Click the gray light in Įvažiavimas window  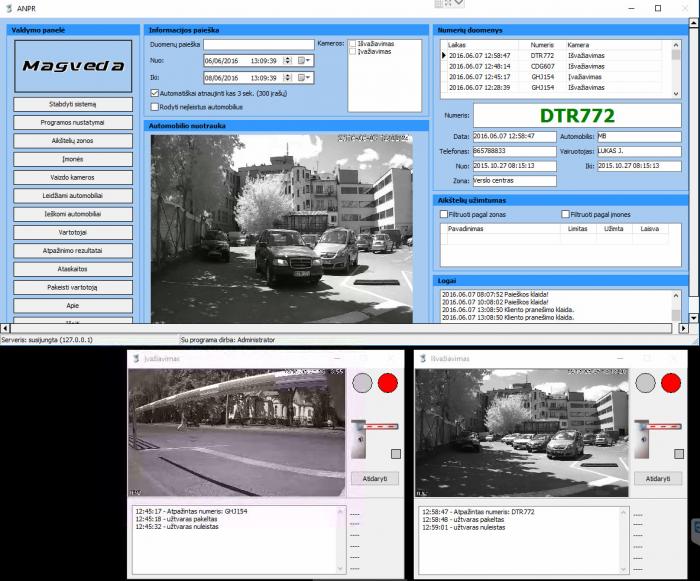(x=362, y=383)
